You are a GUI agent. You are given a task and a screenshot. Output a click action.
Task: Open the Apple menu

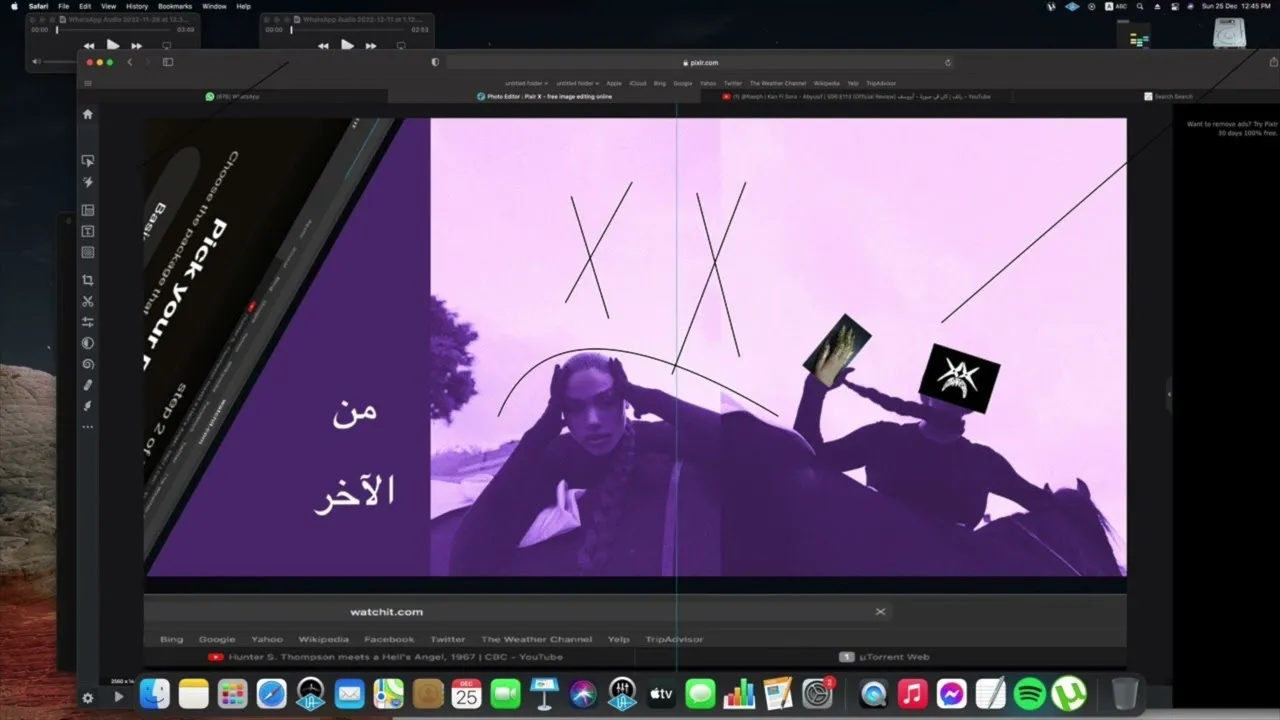click(x=14, y=6)
